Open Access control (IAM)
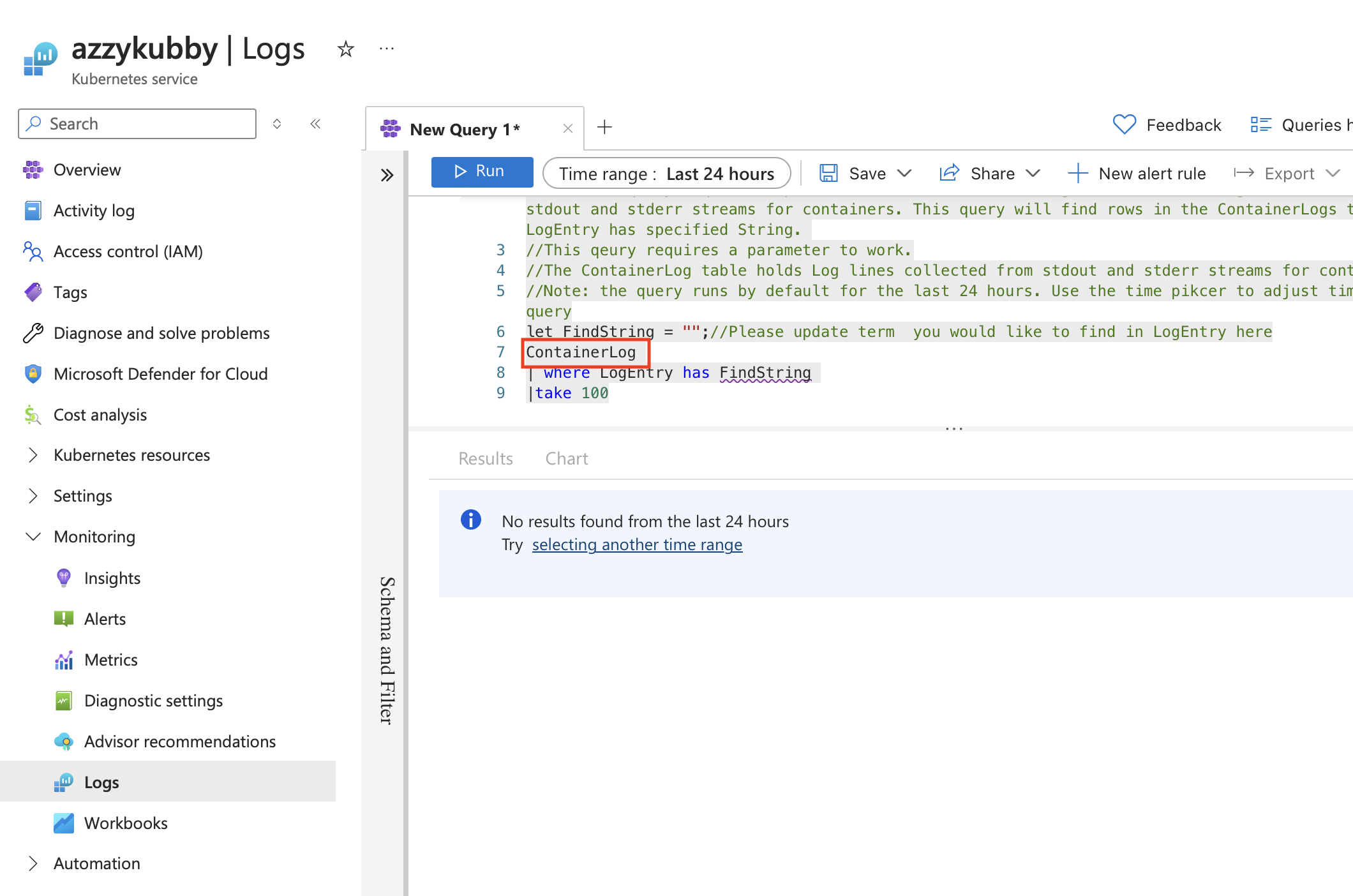The height and width of the screenshot is (896, 1353). pyautogui.click(x=128, y=251)
